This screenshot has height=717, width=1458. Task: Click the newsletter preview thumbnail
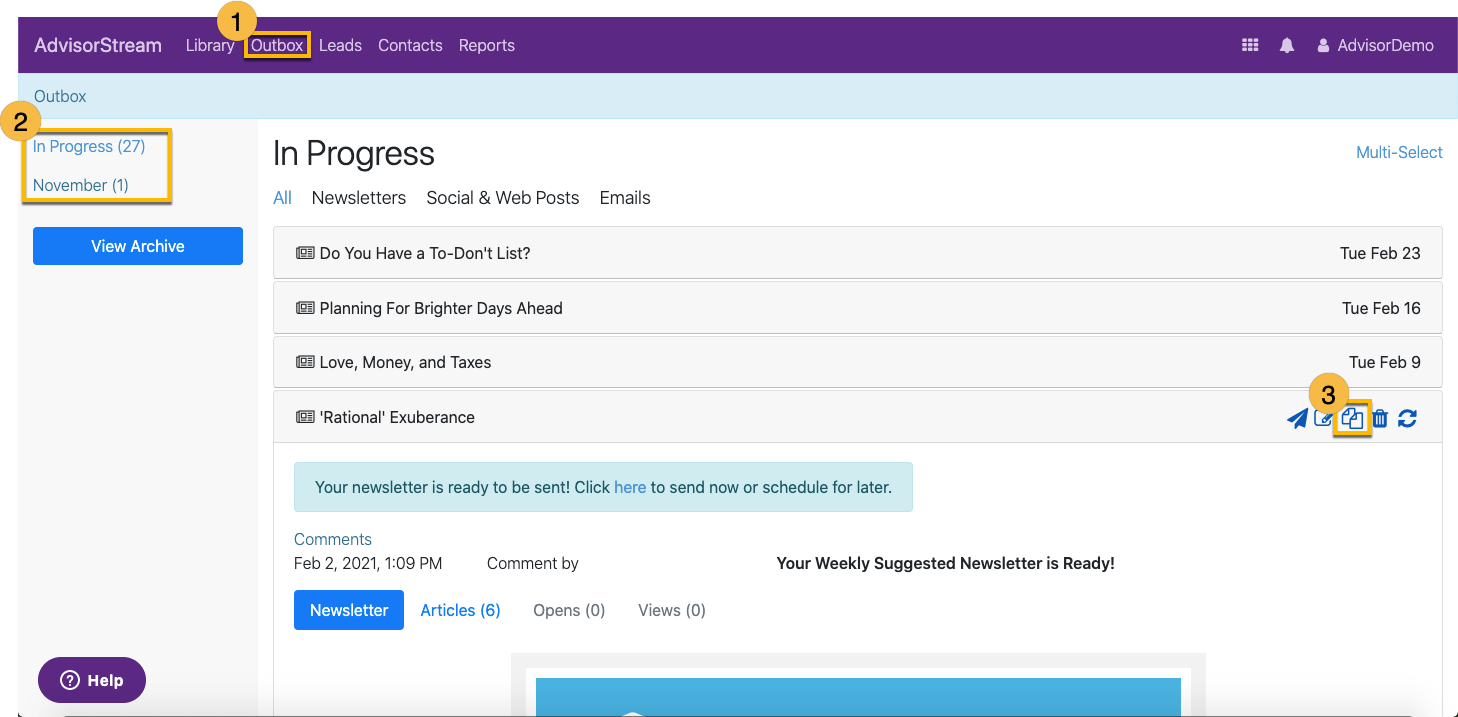(858, 685)
